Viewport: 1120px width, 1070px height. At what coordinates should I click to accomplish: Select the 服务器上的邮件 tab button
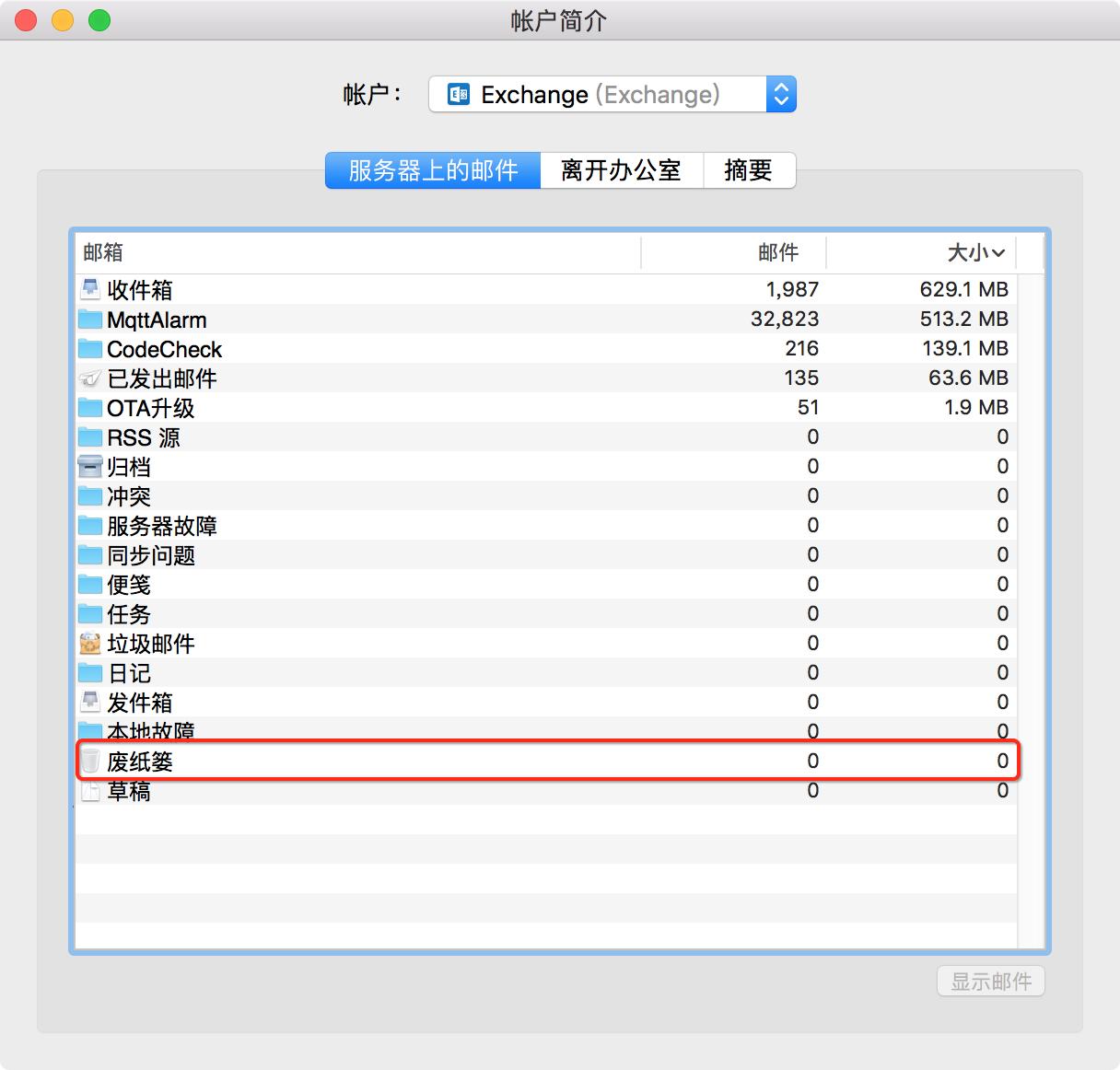click(x=433, y=170)
